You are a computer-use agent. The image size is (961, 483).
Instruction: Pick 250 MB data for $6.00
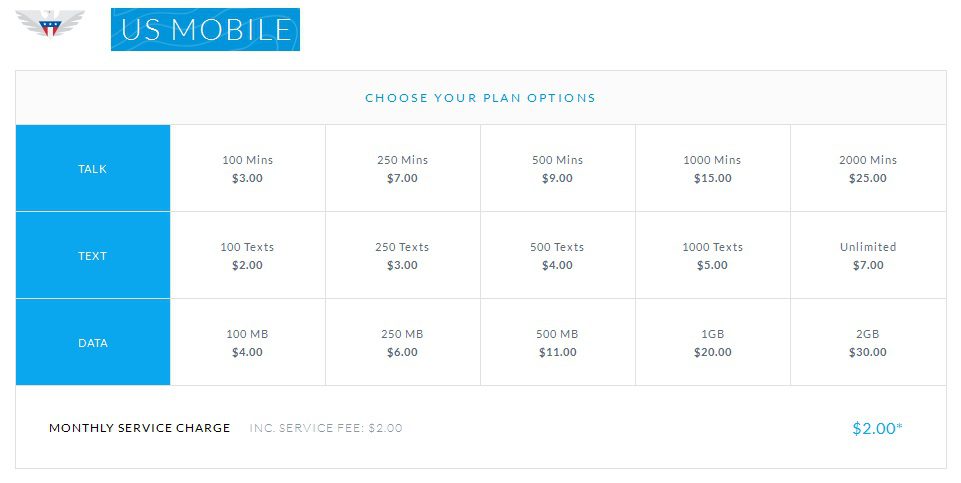coord(403,343)
